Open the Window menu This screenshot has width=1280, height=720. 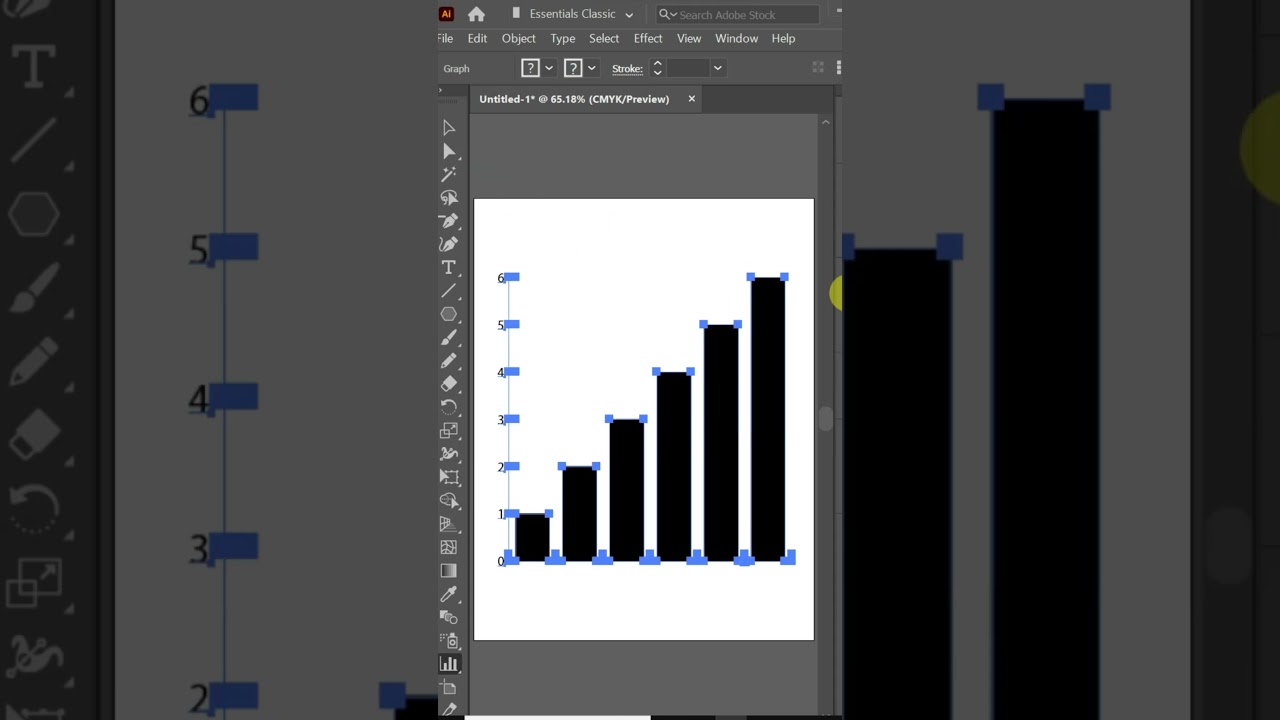[x=736, y=38]
